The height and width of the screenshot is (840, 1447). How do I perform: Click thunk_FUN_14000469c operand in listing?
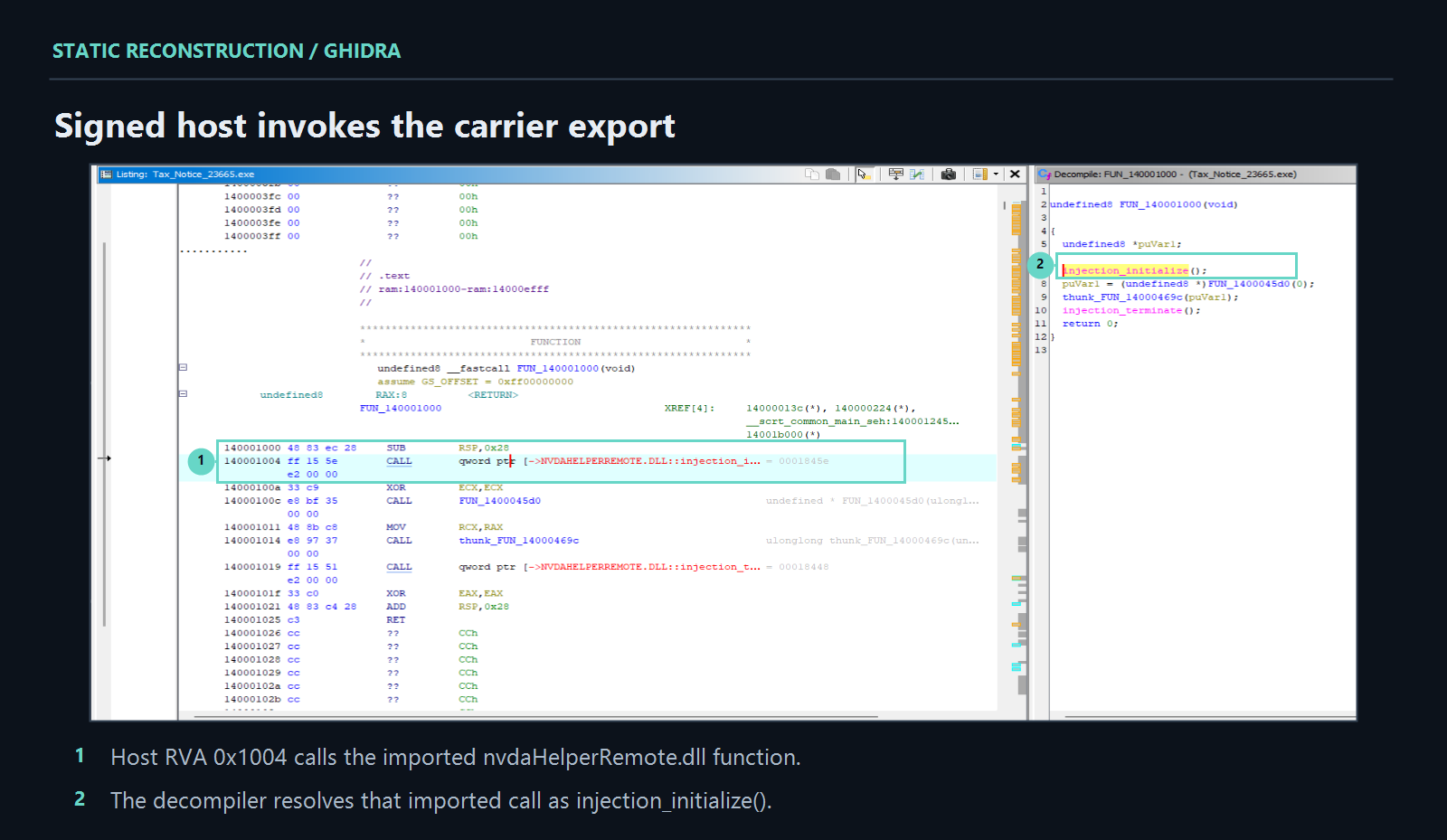[518, 541]
